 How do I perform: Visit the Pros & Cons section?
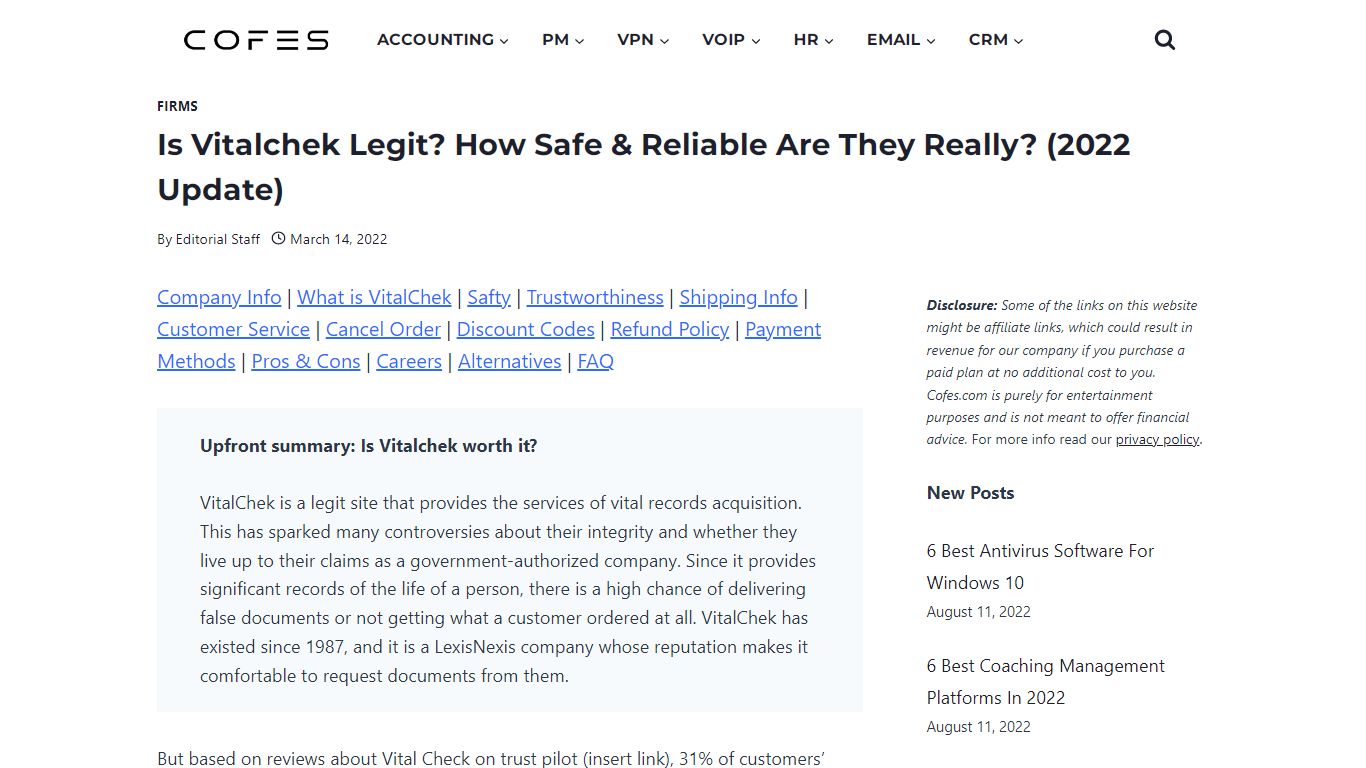tap(306, 361)
